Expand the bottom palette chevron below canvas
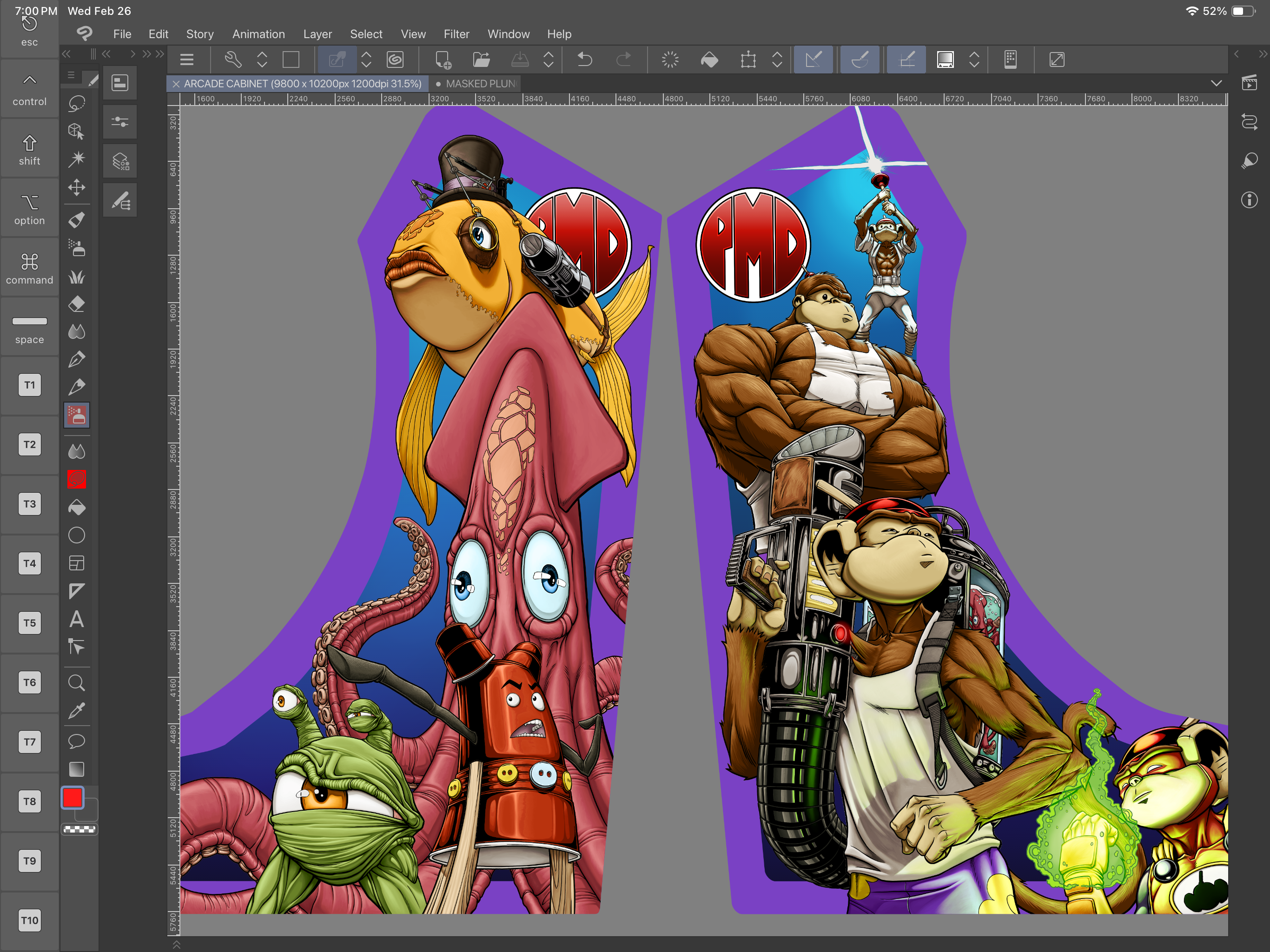1270x952 pixels. tap(176, 945)
